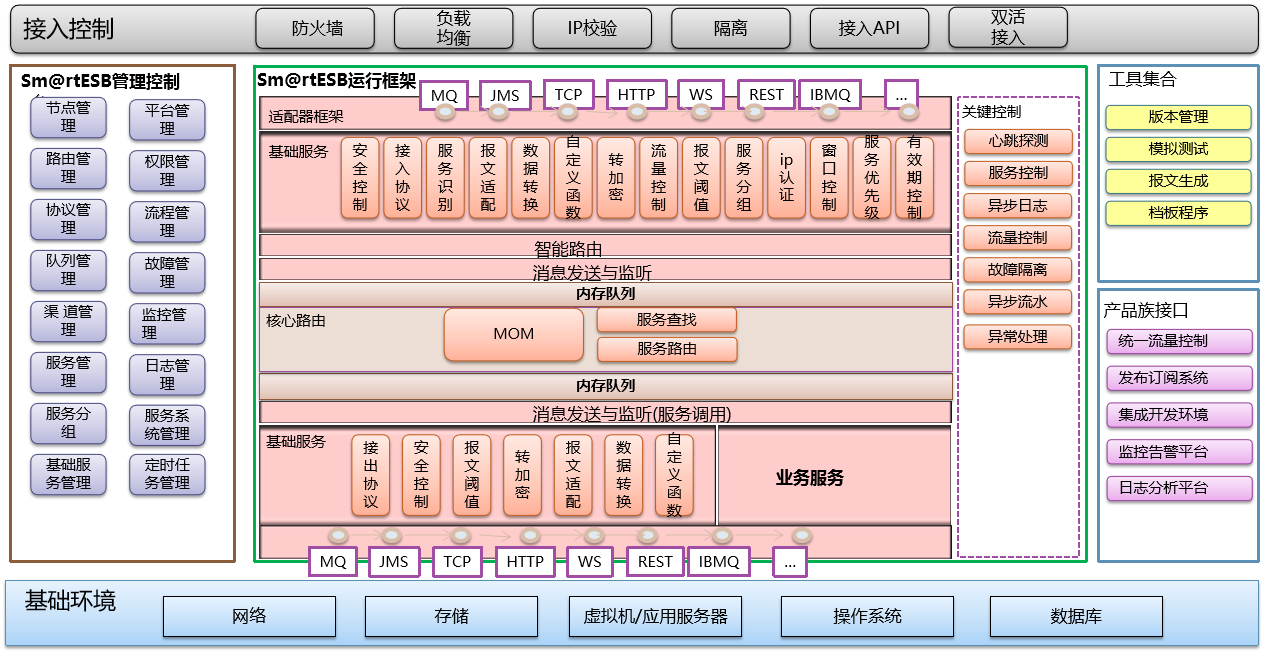Viewport: 1264px width, 655px height.
Task: Select the HTTP adapter icon
Action: point(636,95)
